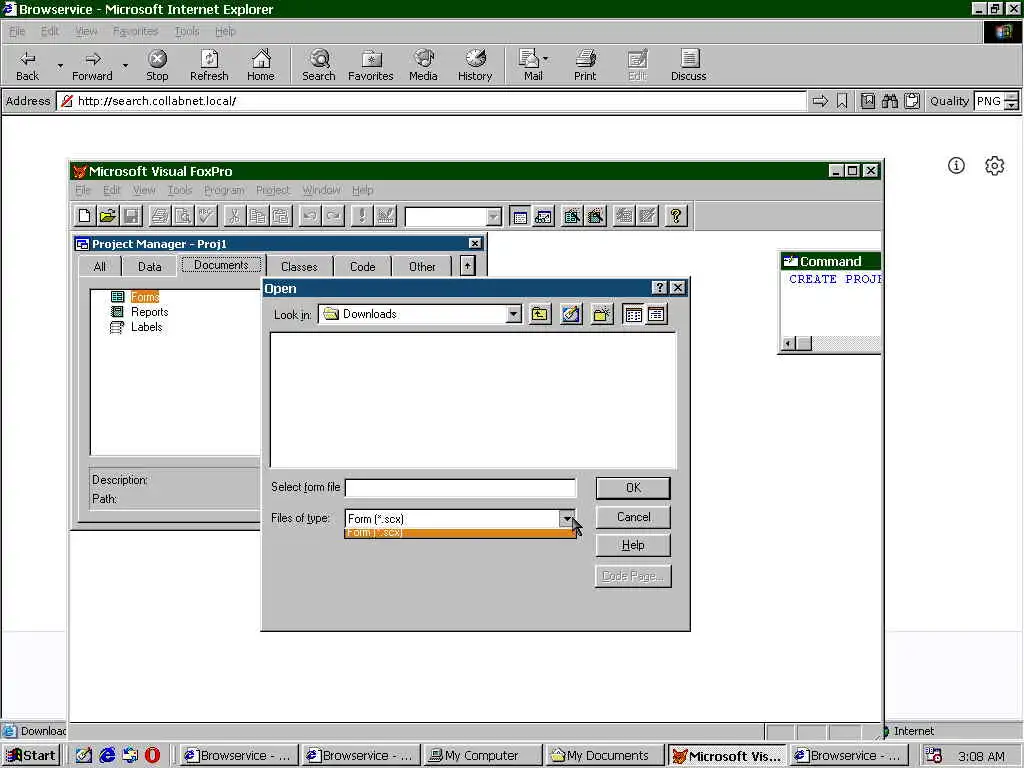
Task: Select Labels in the Project Manager tree
Action: pyautogui.click(x=146, y=327)
